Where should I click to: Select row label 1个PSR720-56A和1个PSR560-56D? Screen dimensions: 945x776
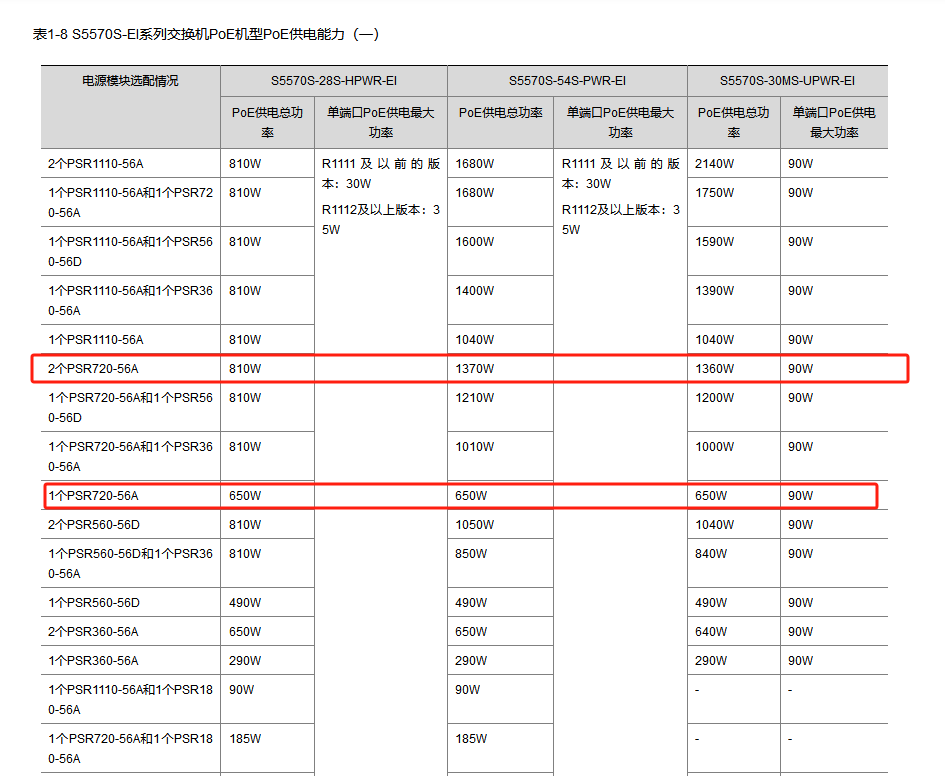[131, 407]
